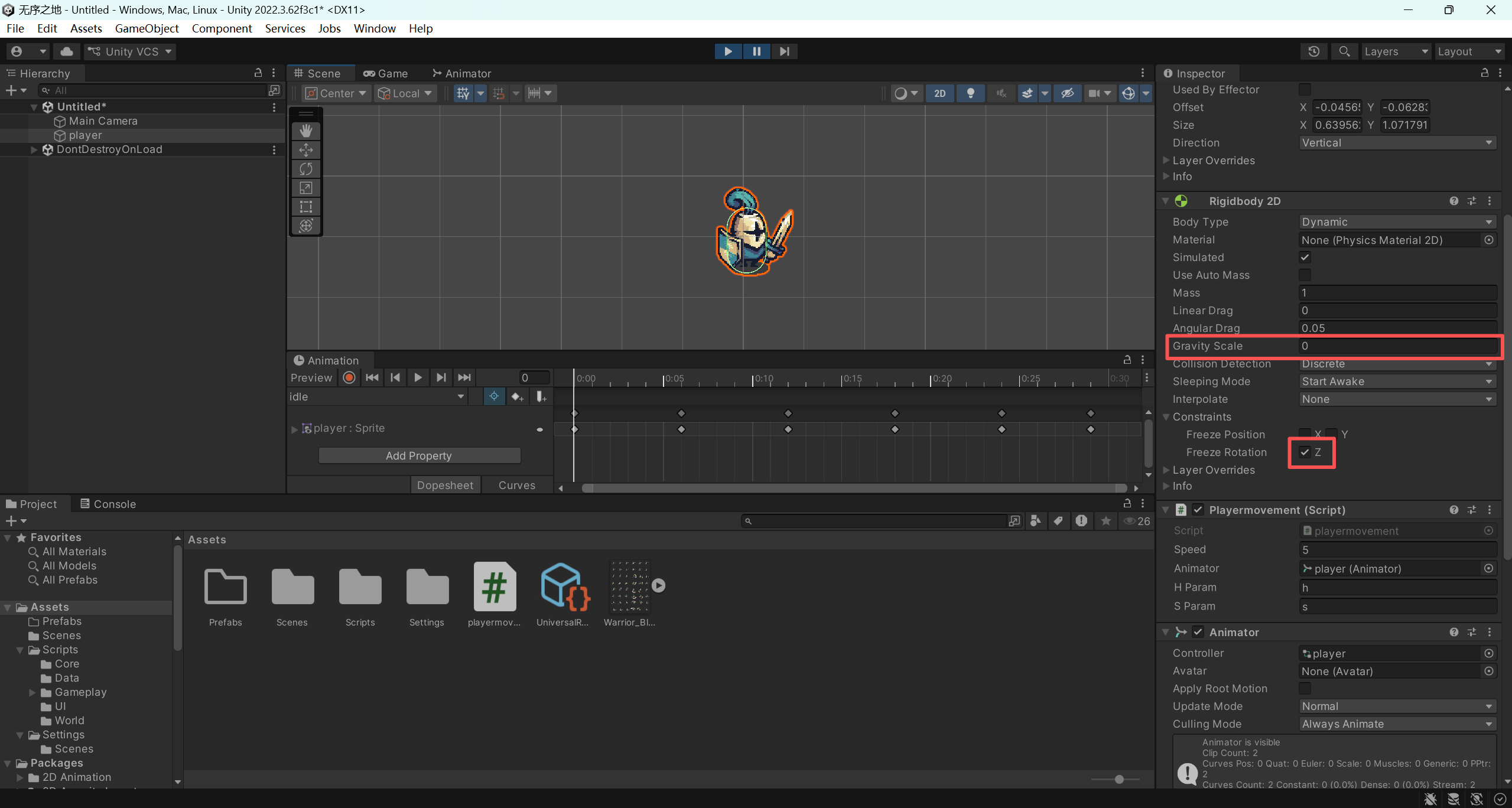Click the Gravity Scale field
This screenshot has height=808, width=1512.
[x=1397, y=346]
